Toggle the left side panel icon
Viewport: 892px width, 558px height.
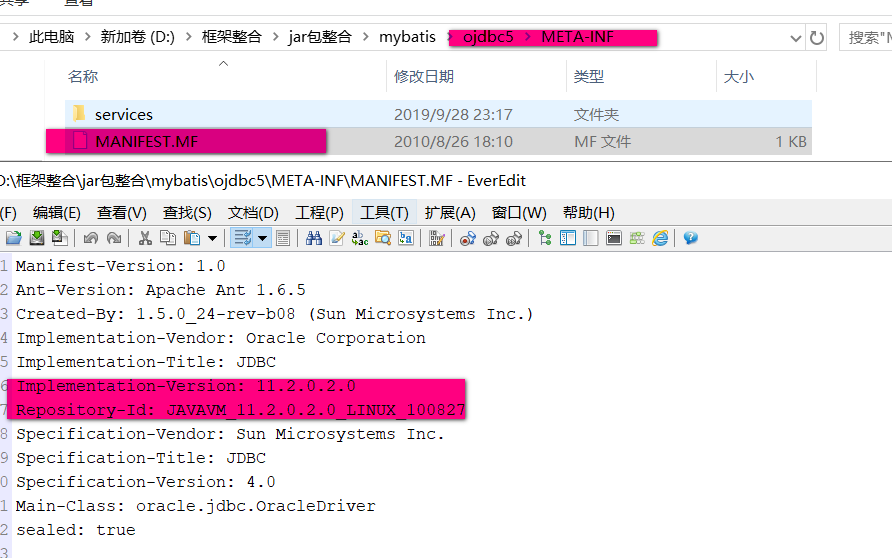pos(568,238)
